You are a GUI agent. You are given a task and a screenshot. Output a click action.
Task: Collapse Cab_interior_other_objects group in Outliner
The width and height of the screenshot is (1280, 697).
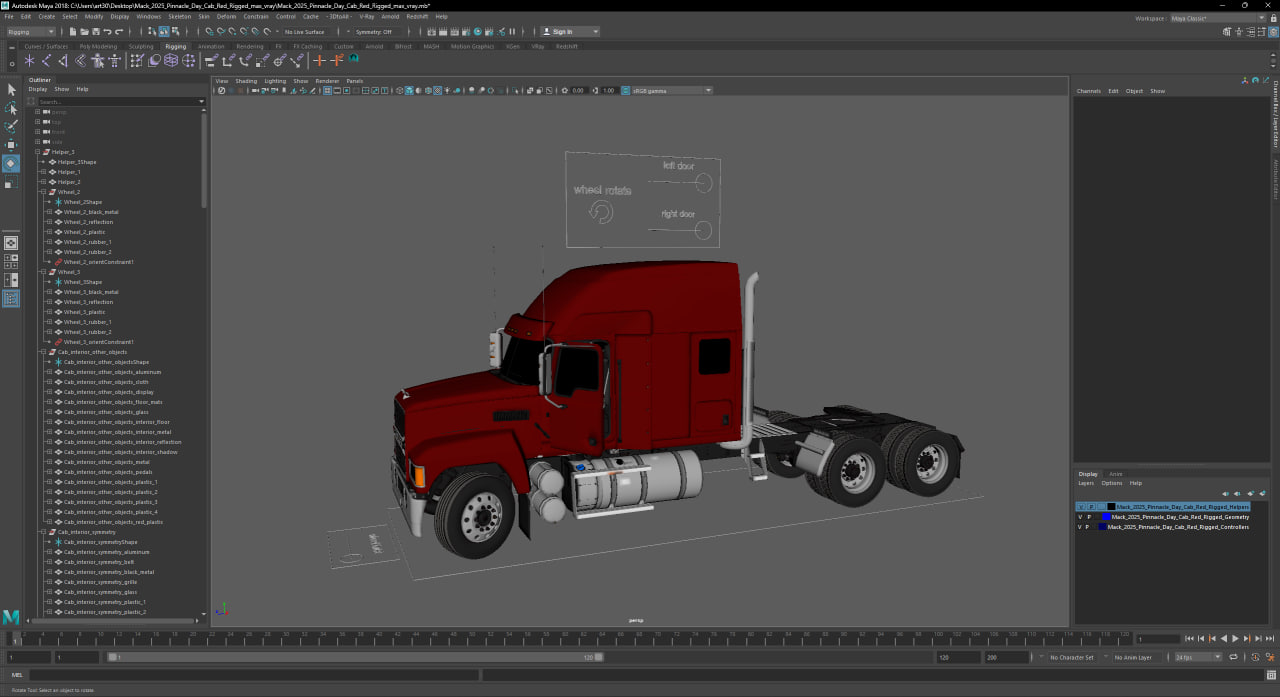coord(43,352)
